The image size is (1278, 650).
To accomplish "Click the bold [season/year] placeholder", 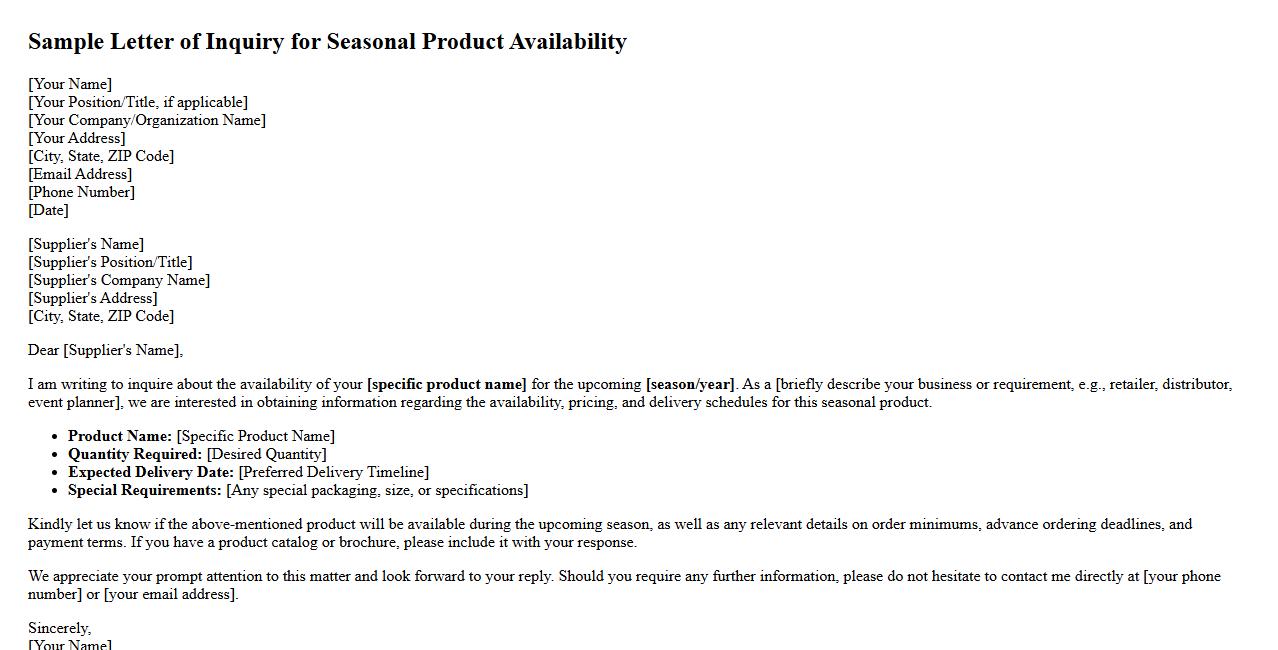I will [x=690, y=384].
